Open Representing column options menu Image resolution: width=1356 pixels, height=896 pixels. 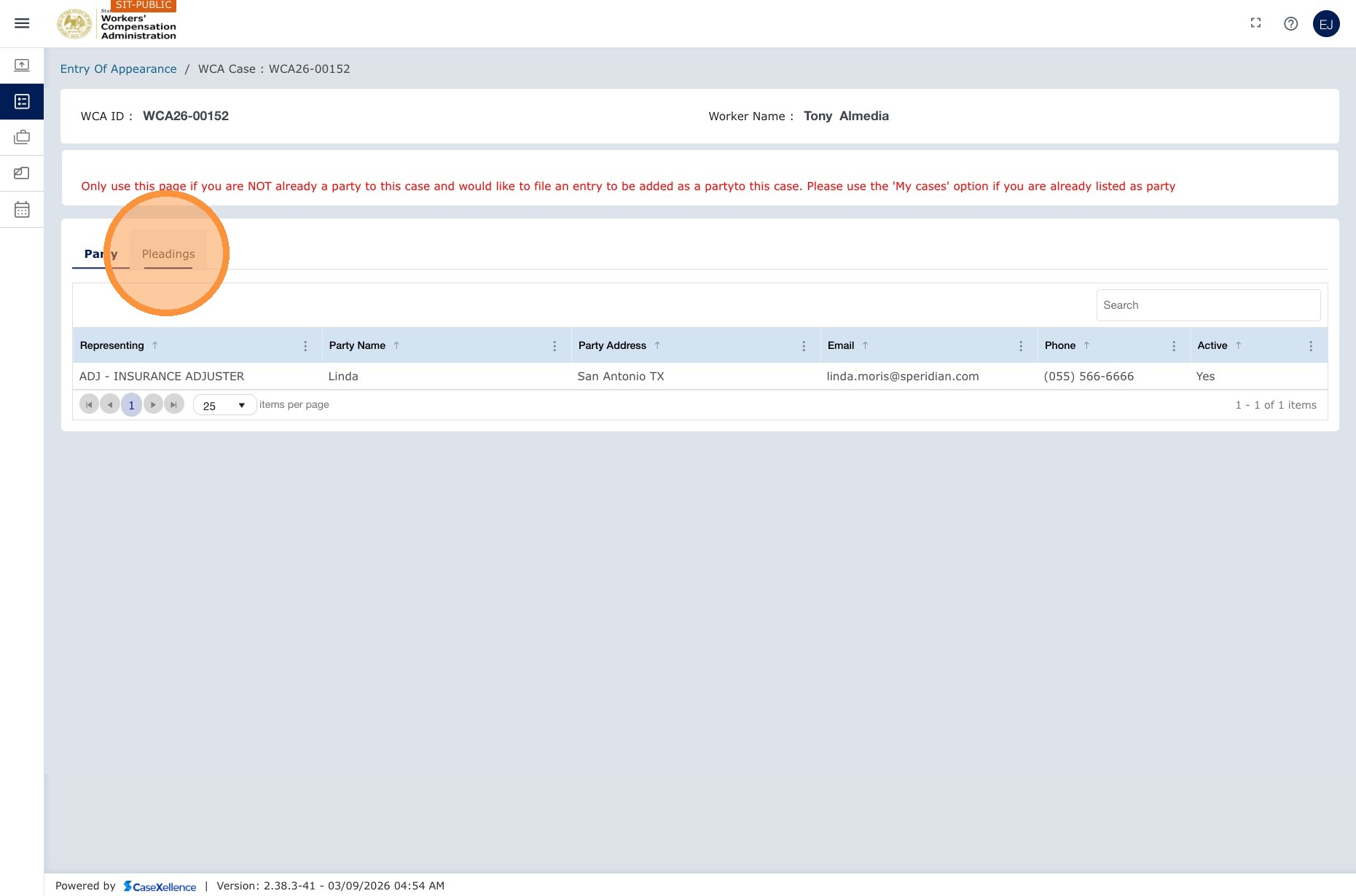tap(305, 346)
